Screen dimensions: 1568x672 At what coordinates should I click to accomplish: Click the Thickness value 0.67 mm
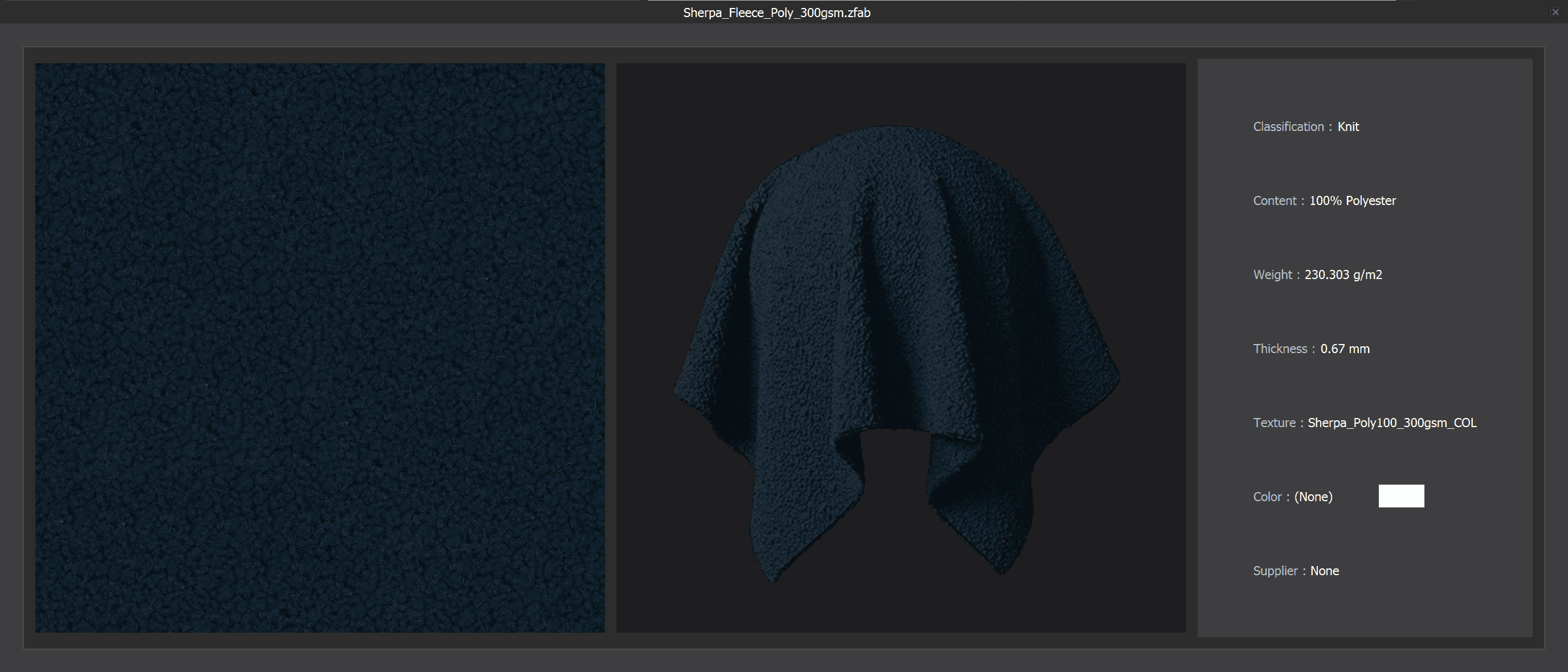[x=1345, y=349]
